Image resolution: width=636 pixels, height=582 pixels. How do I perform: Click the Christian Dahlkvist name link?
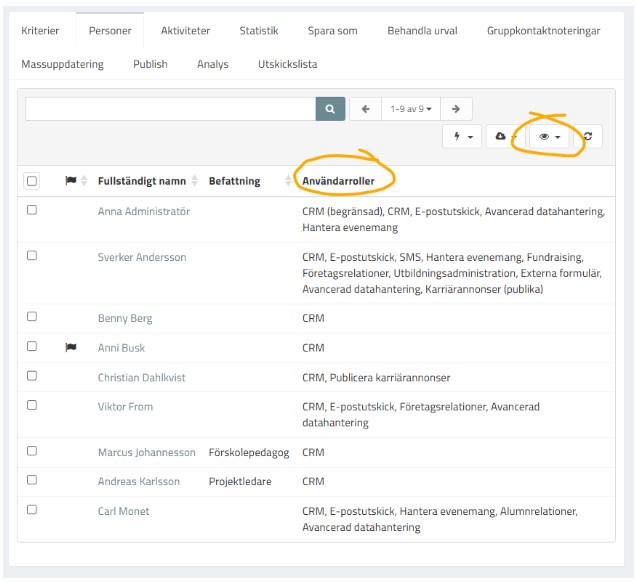pos(141,378)
